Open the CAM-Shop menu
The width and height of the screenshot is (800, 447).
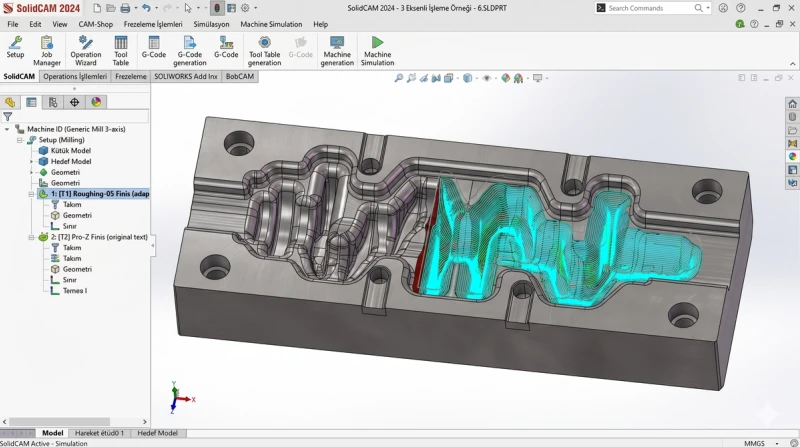pos(95,24)
